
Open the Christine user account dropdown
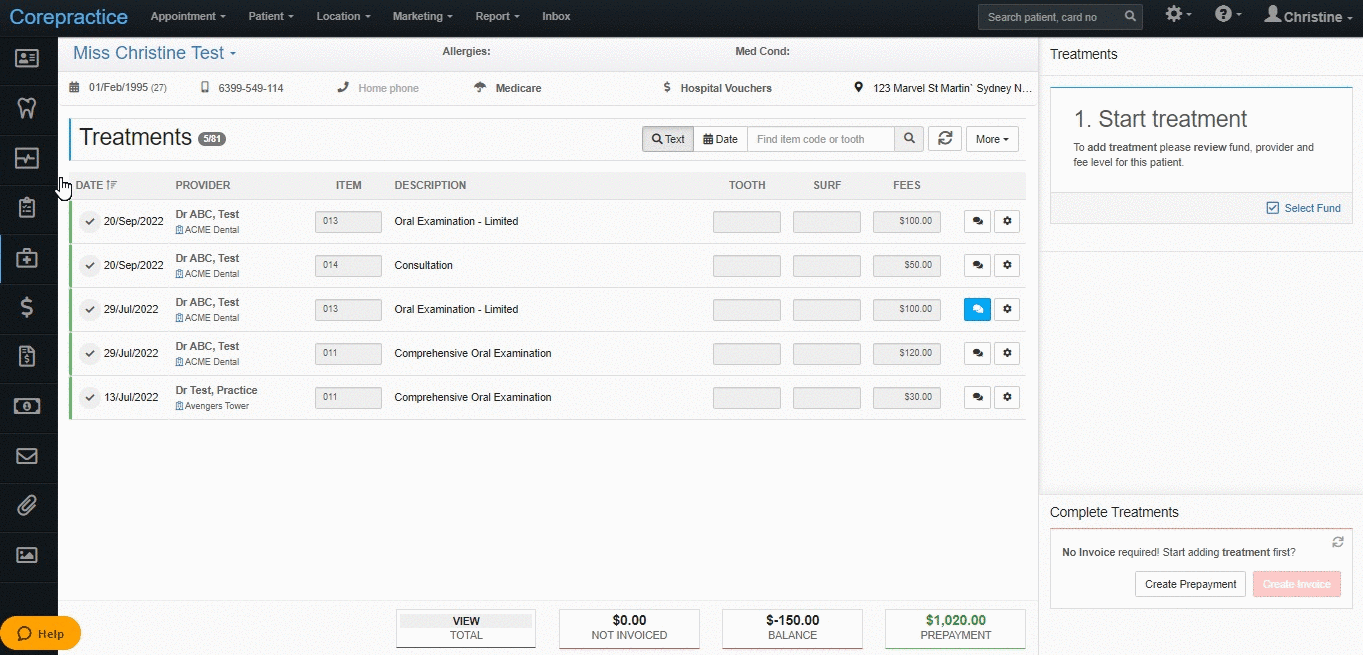(x=1308, y=16)
